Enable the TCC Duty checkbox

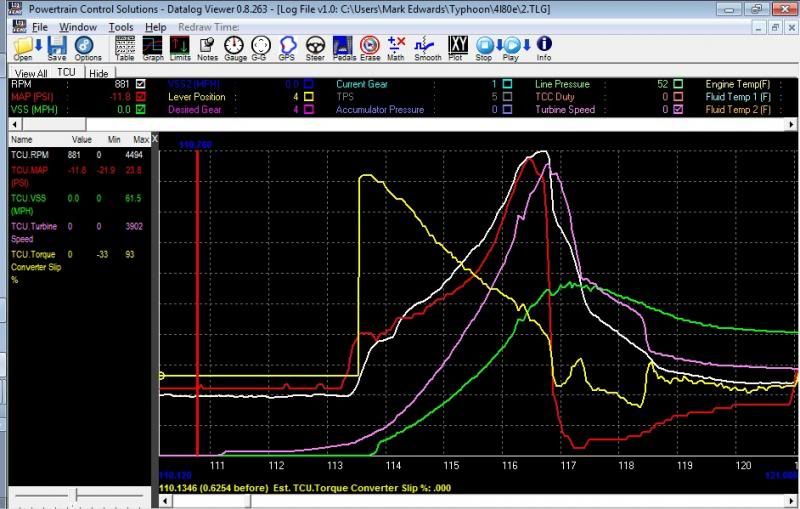[678, 96]
